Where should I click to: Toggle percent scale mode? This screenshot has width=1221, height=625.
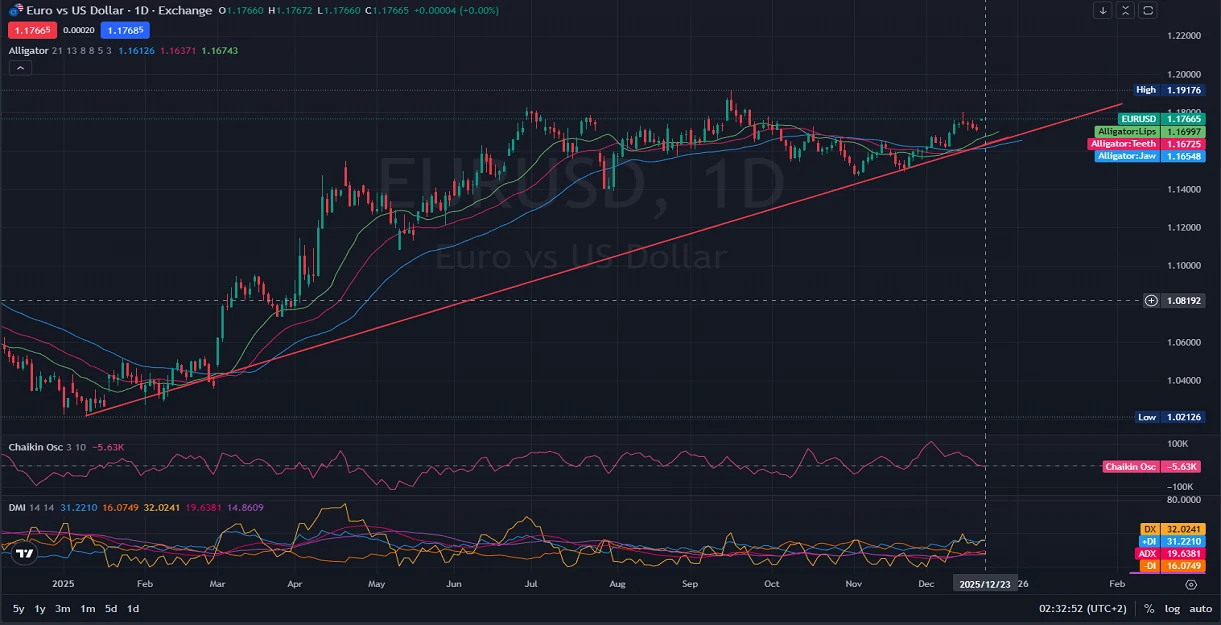(x=1149, y=608)
